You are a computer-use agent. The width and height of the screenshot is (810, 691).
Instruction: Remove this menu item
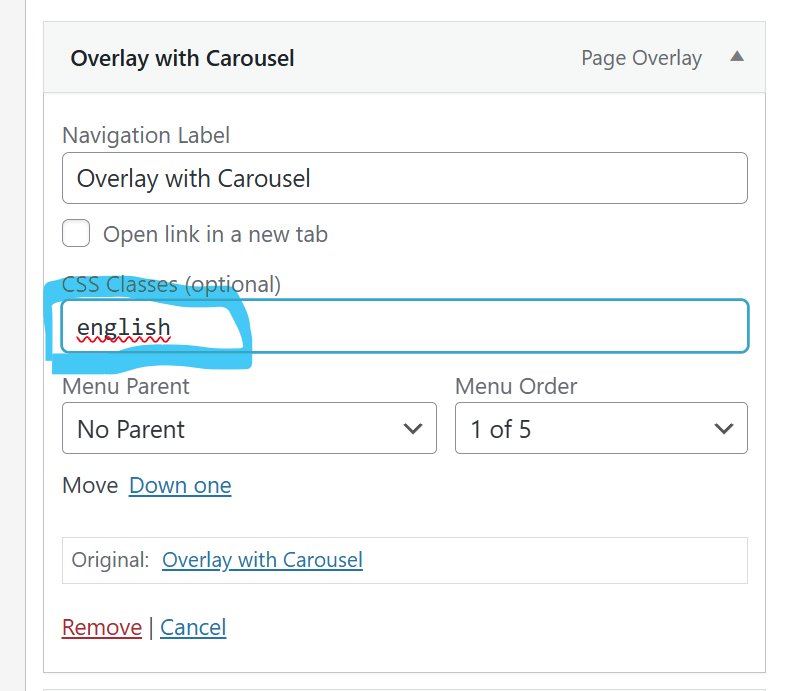[x=102, y=627]
